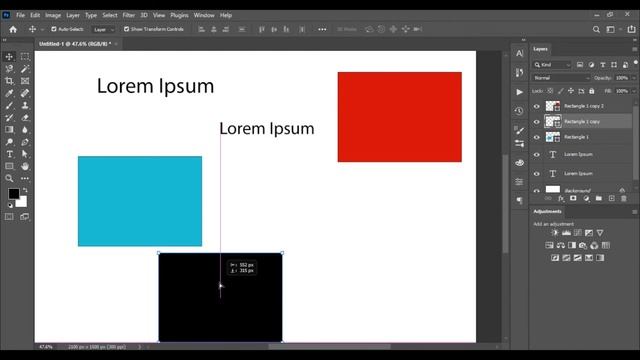
Task: Open the layer filter Kind dropdown
Action: click(x=552, y=65)
